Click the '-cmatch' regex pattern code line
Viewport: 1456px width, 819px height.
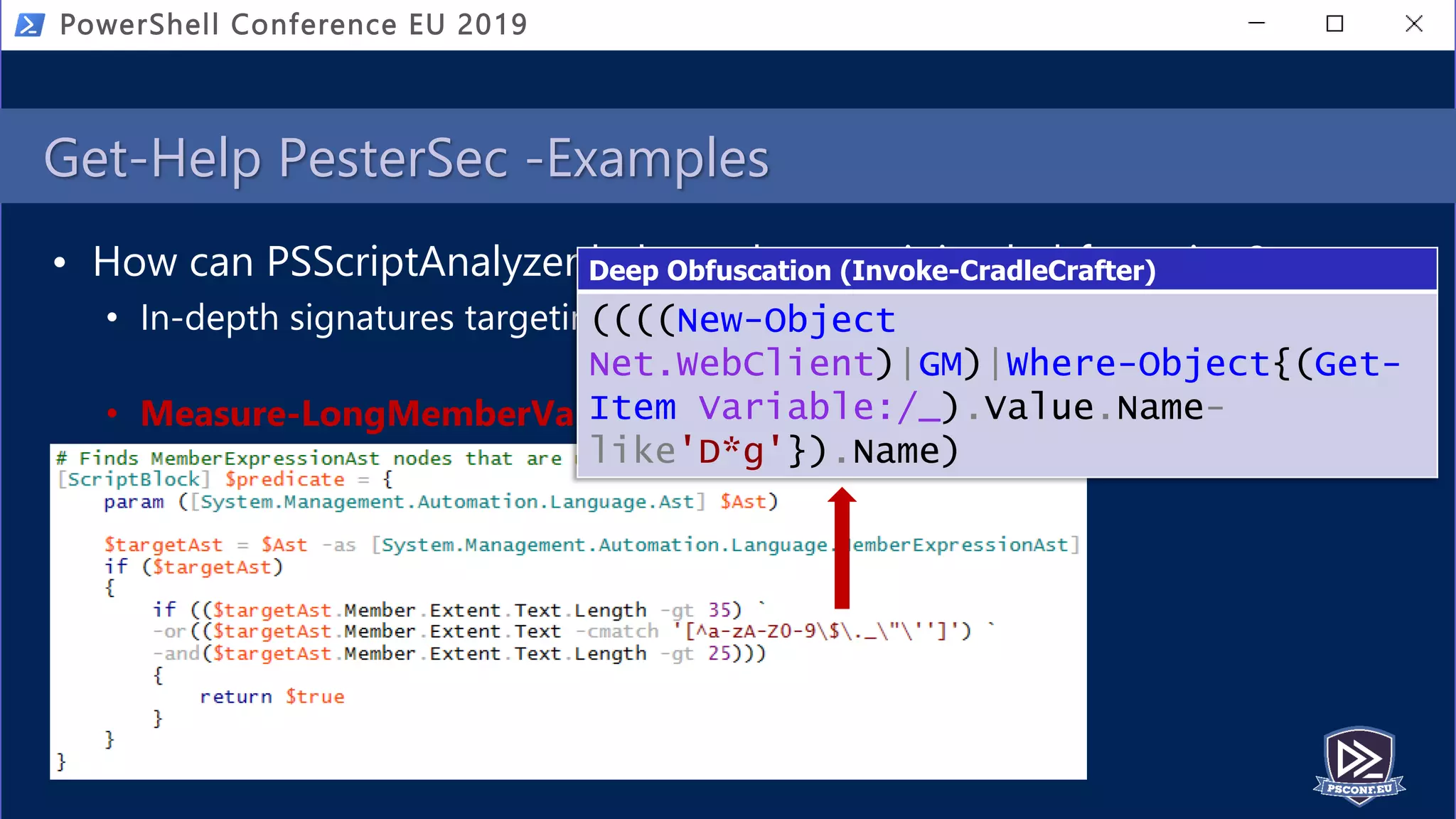pos(573,631)
